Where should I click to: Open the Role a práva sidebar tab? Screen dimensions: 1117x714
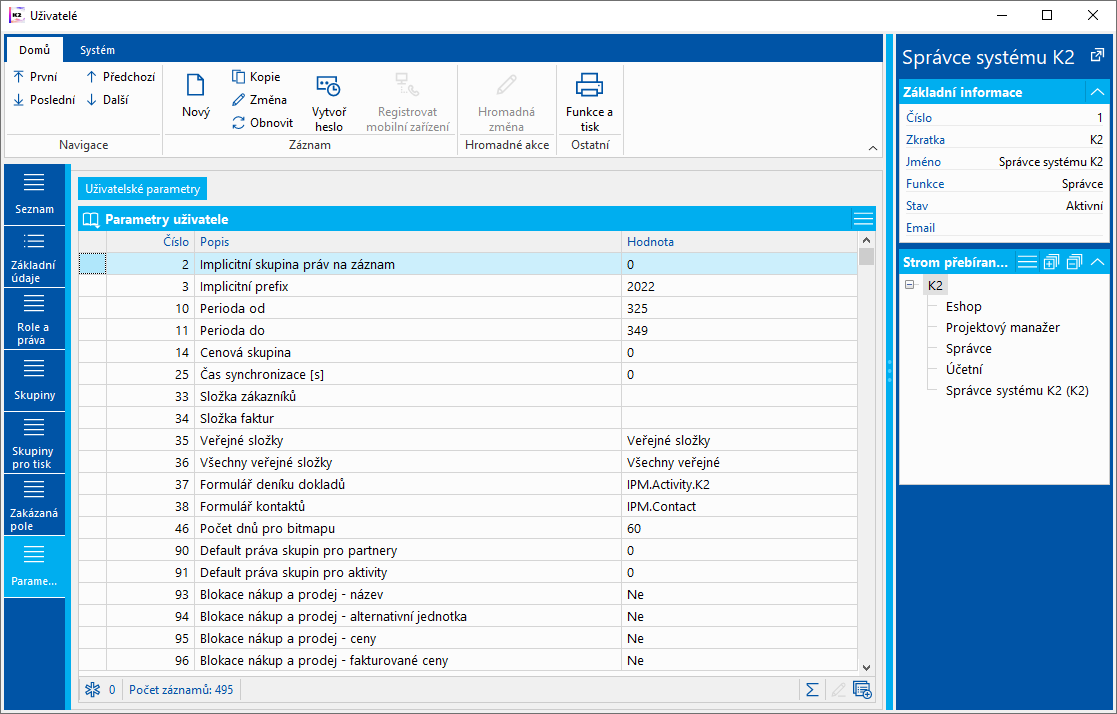point(33,318)
